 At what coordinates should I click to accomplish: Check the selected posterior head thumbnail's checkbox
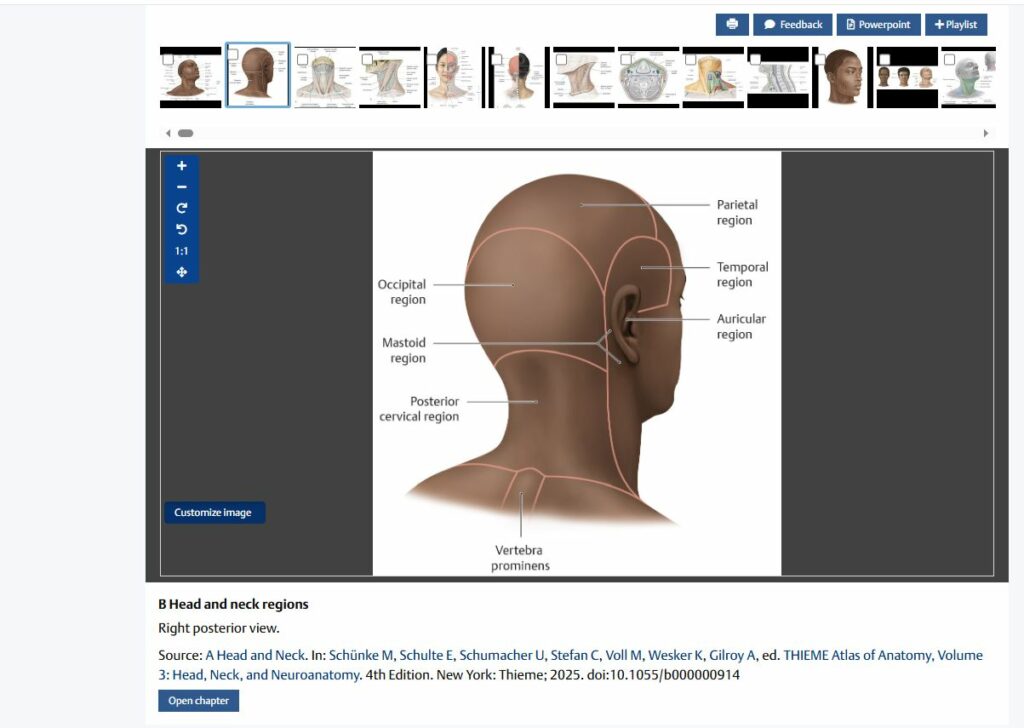point(234,56)
